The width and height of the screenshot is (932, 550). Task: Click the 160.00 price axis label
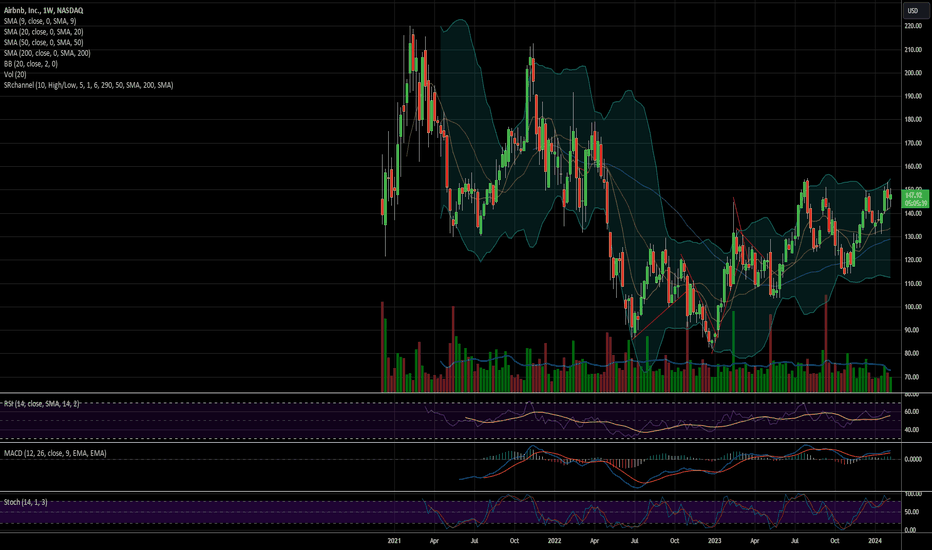click(913, 166)
